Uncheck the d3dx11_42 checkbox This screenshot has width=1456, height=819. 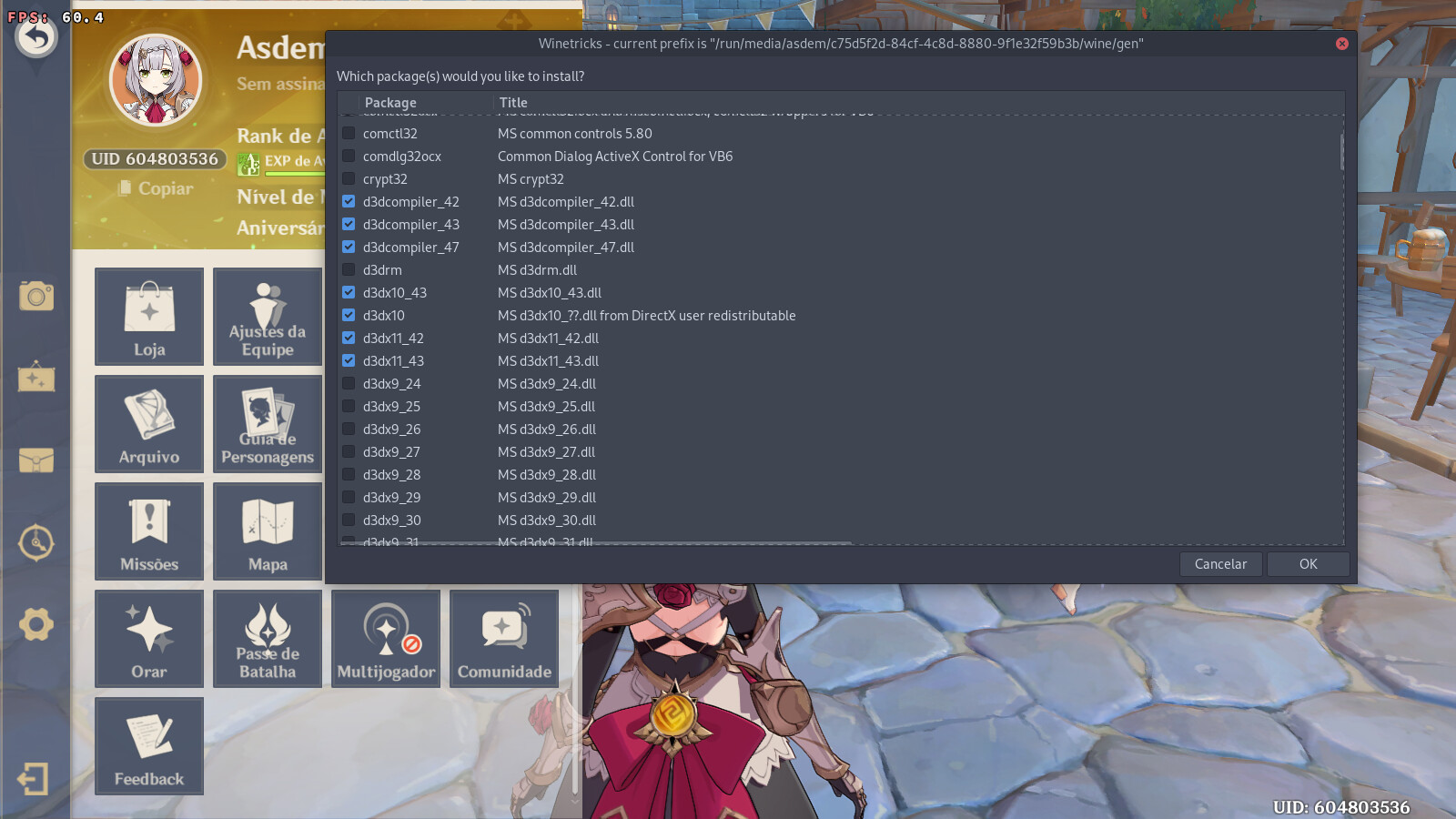click(349, 338)
